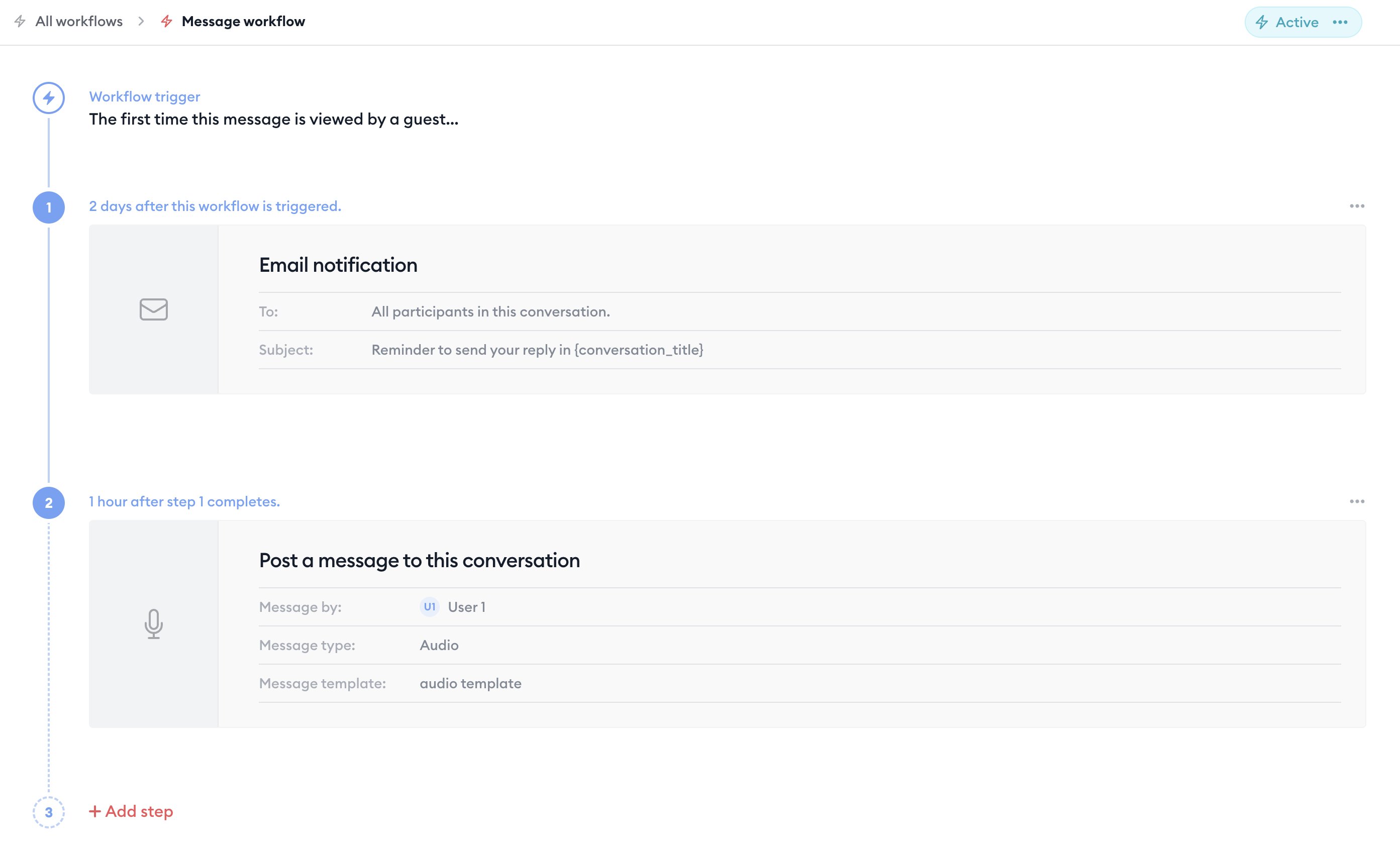
Task: Click the lightning icon in Active pill
Action: (x=1262, y=22)
